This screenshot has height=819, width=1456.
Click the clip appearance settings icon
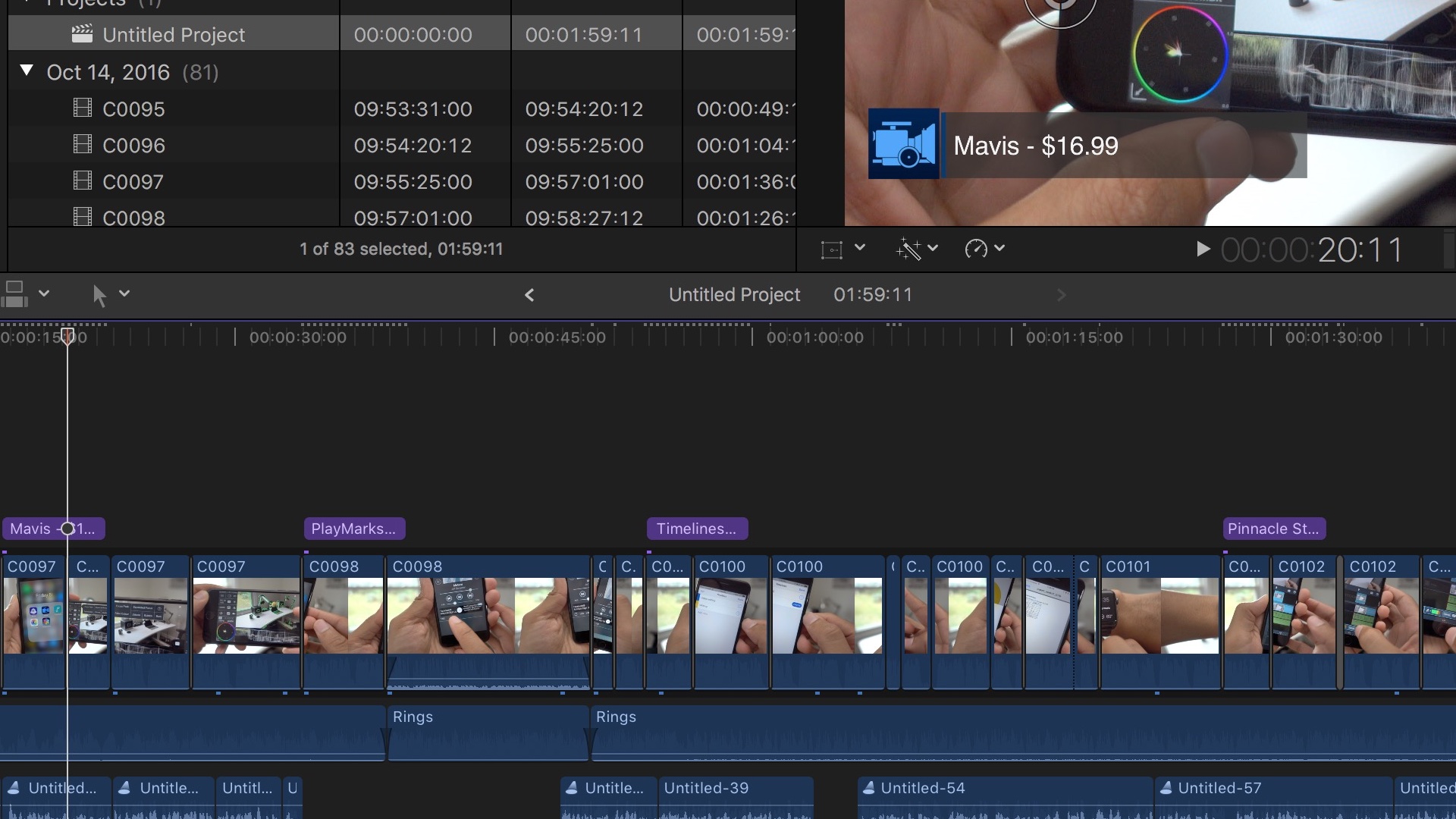pos(15,293)
